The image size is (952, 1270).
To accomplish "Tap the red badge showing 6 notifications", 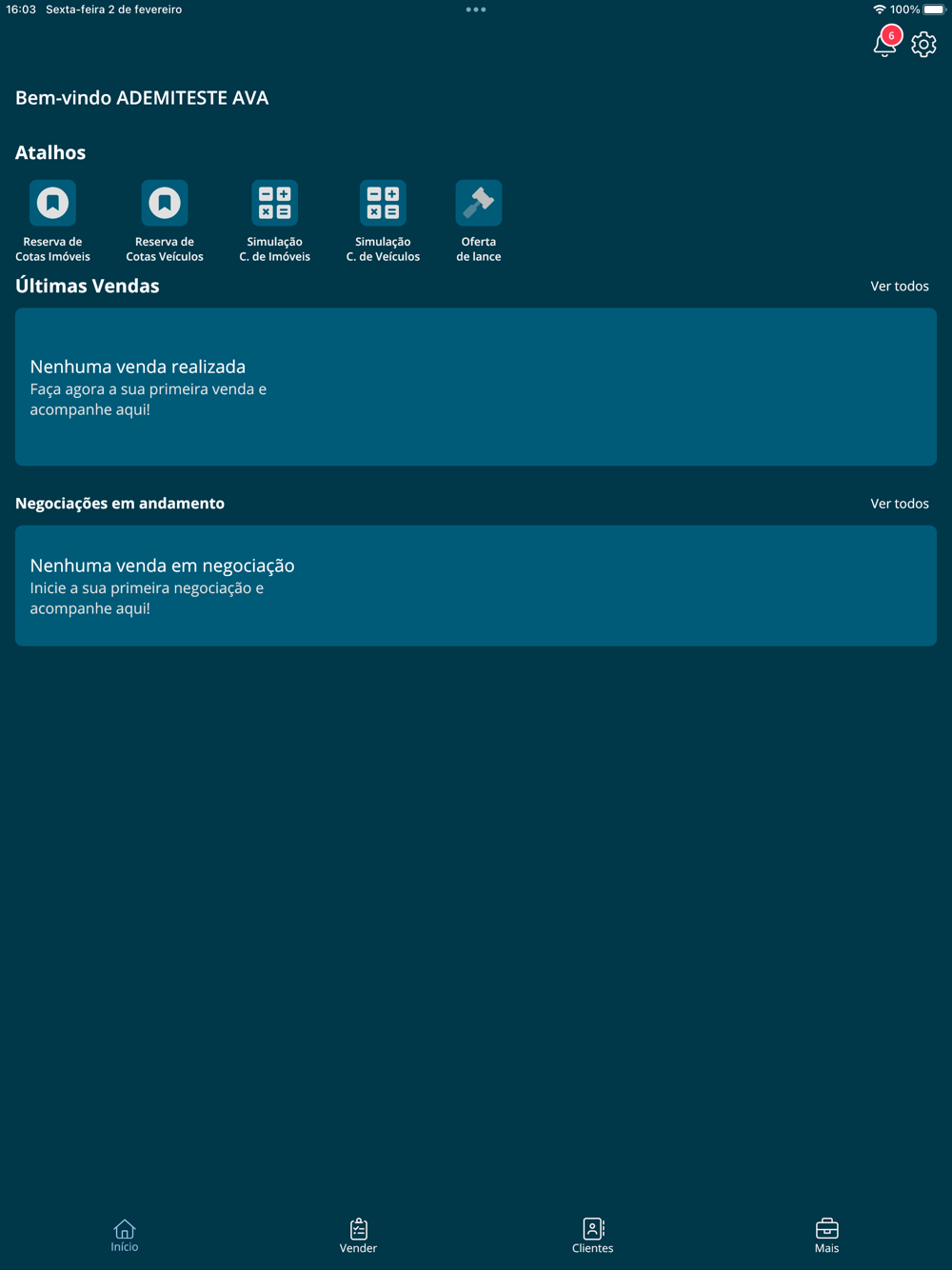I will (x=891, y=35).
